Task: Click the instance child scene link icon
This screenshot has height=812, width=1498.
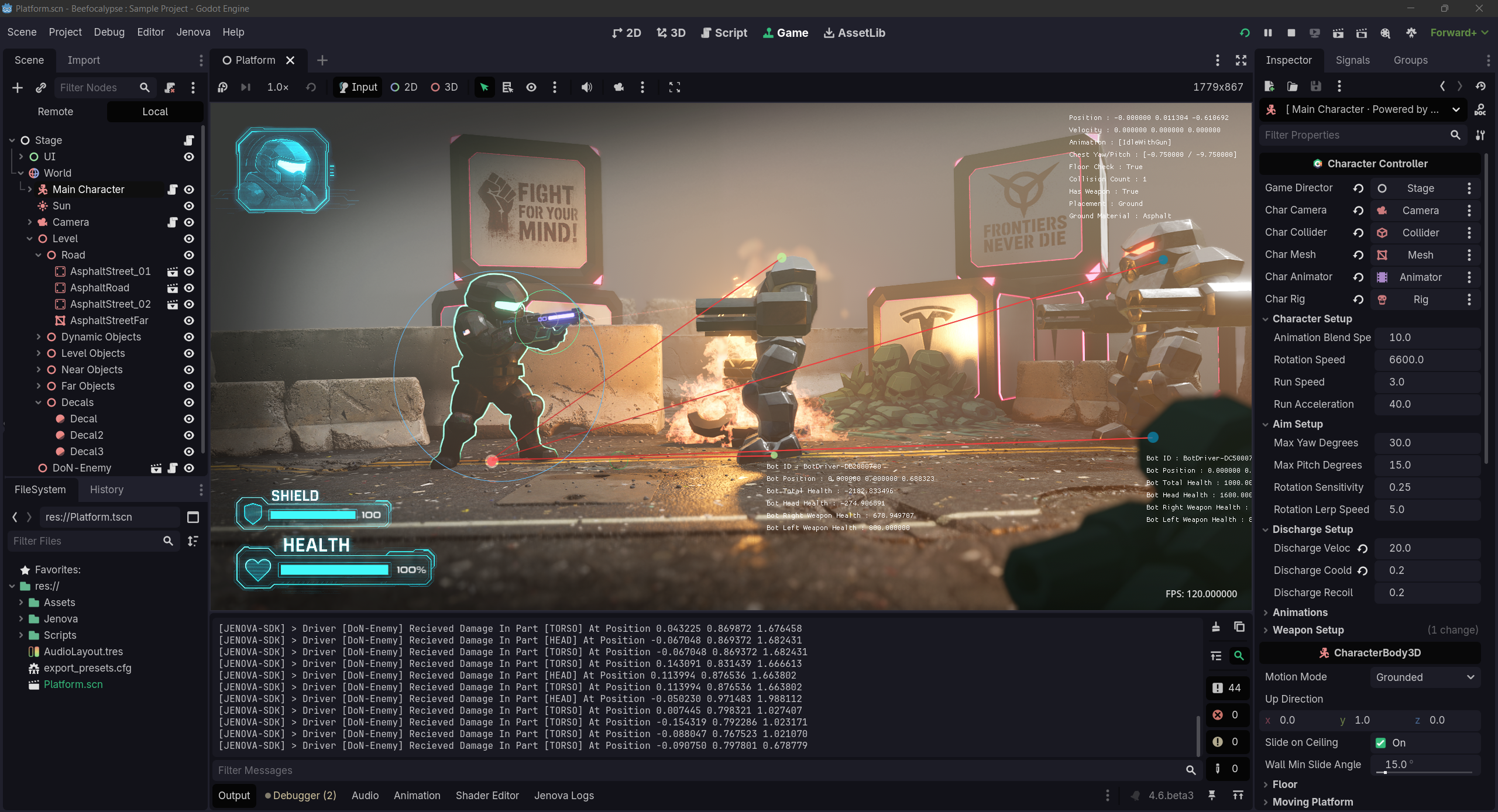Action: coord(41,88)
